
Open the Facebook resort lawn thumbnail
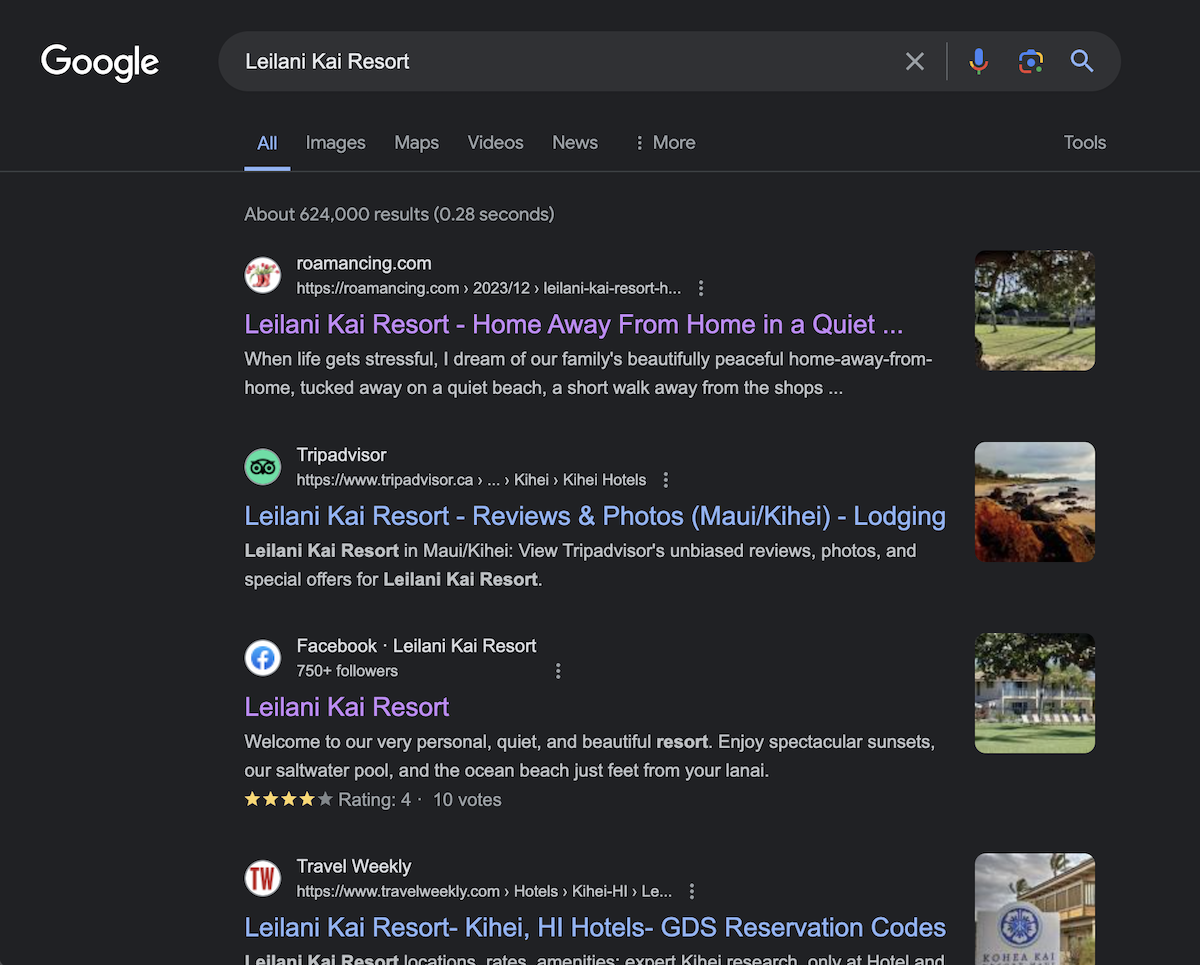[x=1035, y=693]
